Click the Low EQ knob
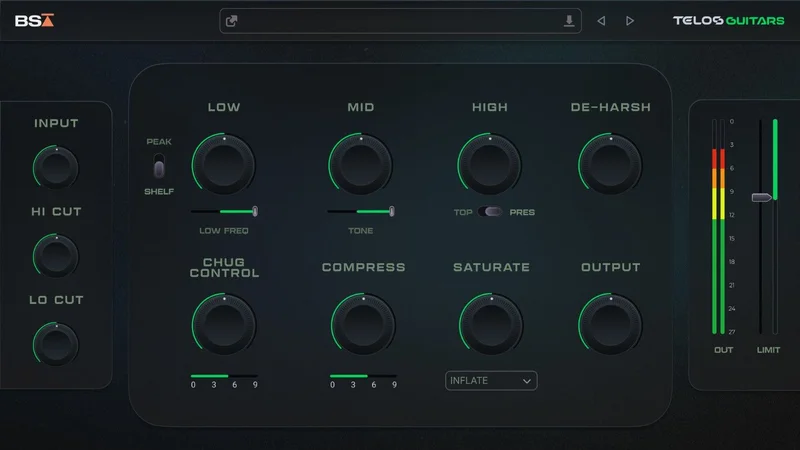Viewport: 800px width, 450px height. point(223,164)
